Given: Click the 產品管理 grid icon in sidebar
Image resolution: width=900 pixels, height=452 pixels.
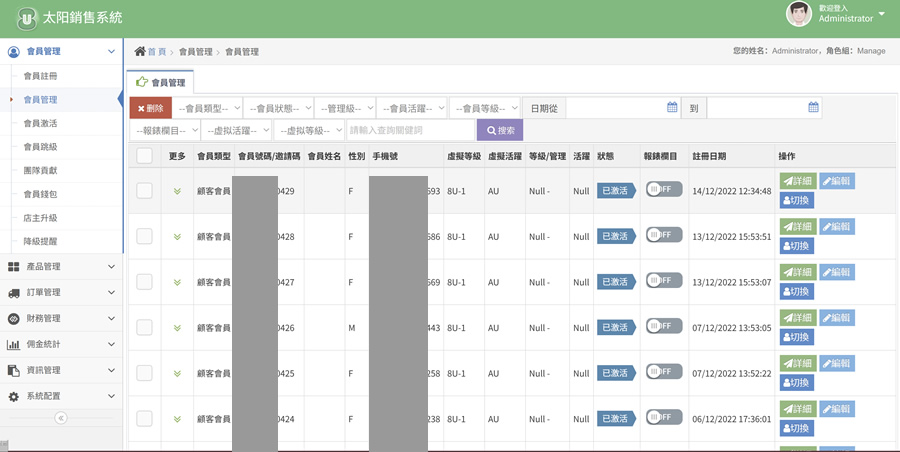Looking at the screenshot, I should [14, 267].
